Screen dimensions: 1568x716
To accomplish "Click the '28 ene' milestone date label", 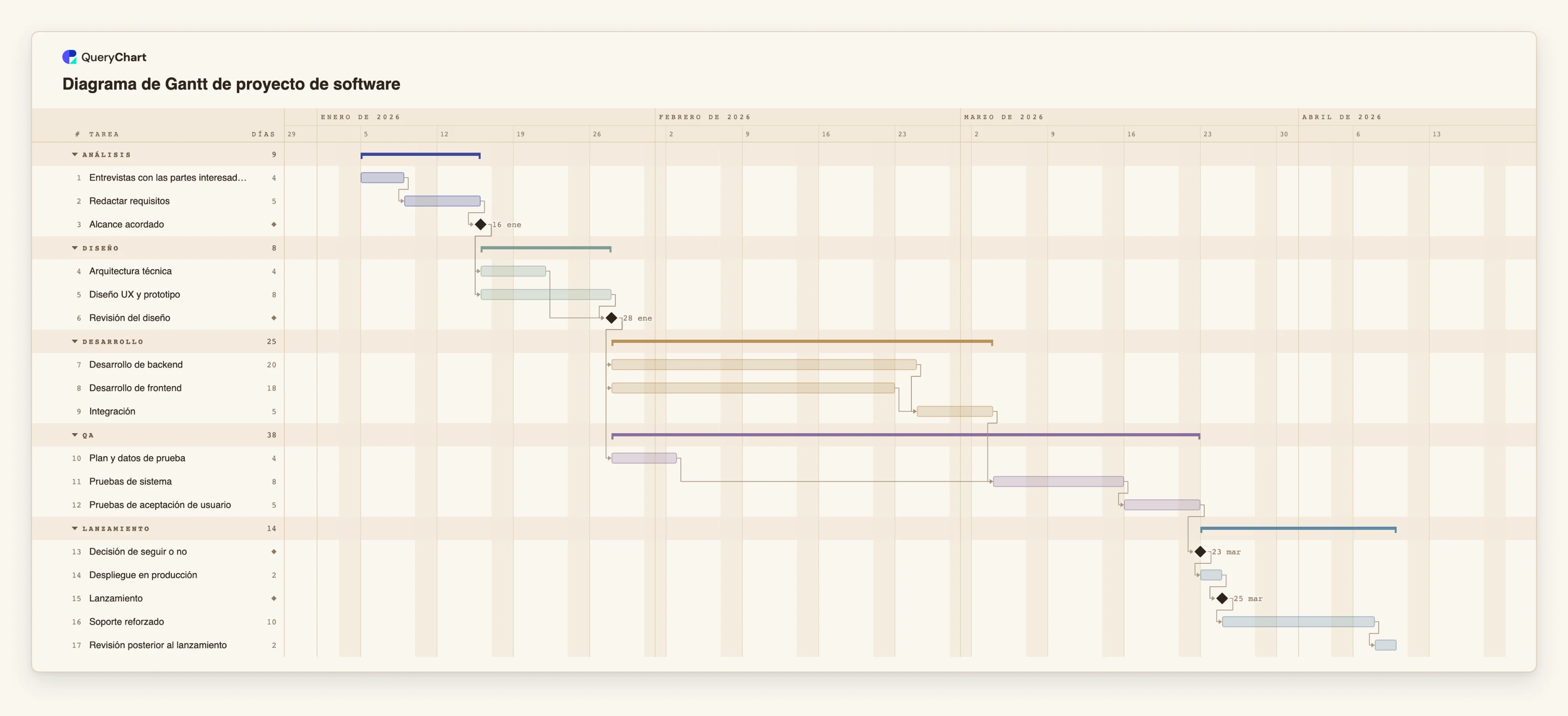I will pyautogui.click(x=637, y=318).
